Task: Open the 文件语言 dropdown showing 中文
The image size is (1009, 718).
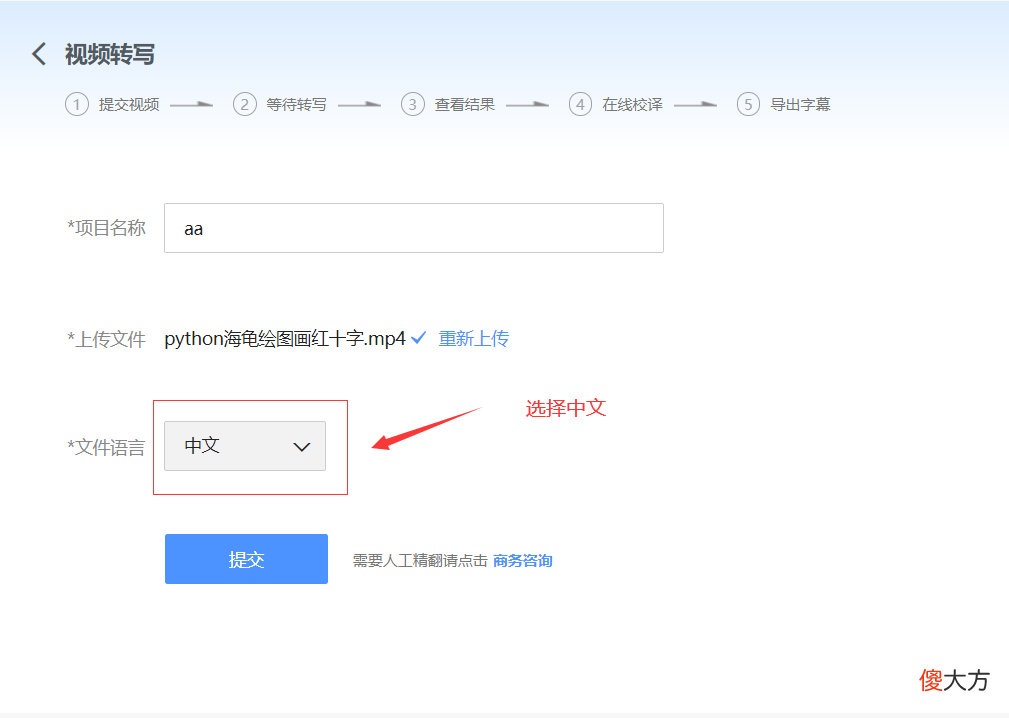Action: click(x=245, y=446)
